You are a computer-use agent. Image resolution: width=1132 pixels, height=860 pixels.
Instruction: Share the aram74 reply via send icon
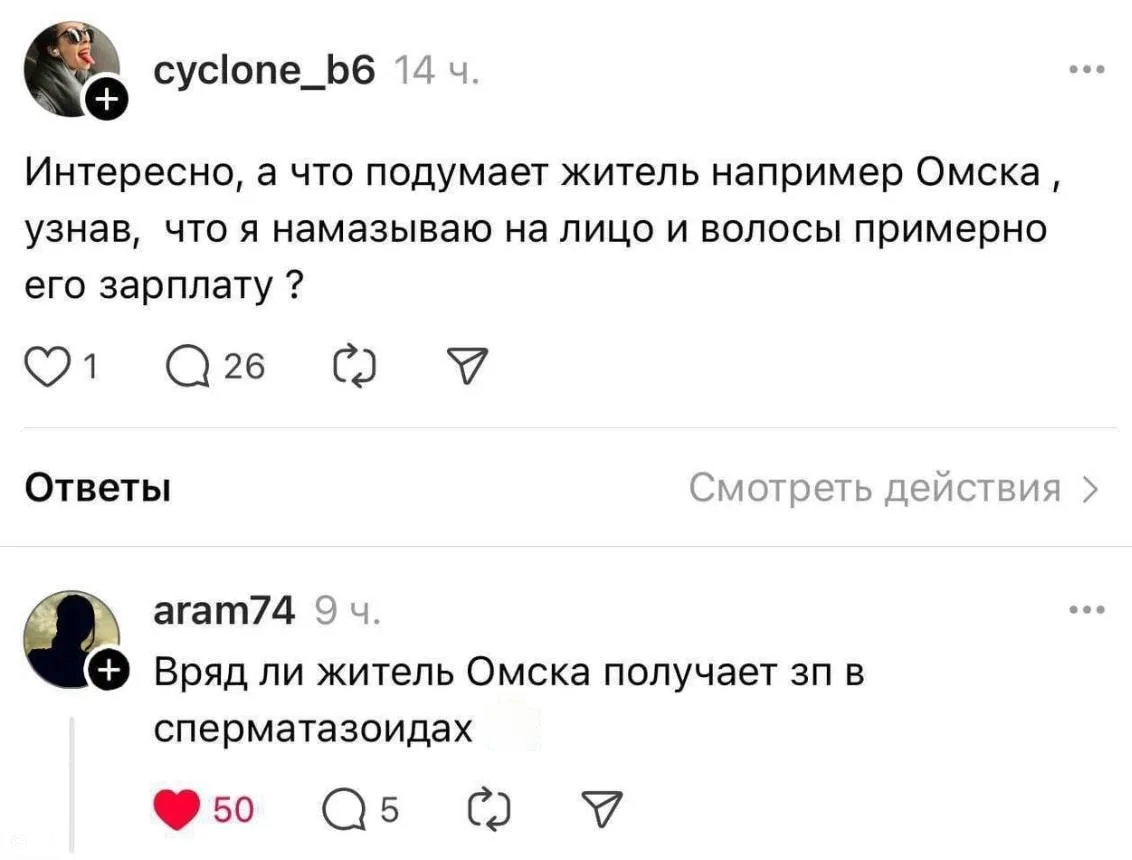tap(602, 809)
